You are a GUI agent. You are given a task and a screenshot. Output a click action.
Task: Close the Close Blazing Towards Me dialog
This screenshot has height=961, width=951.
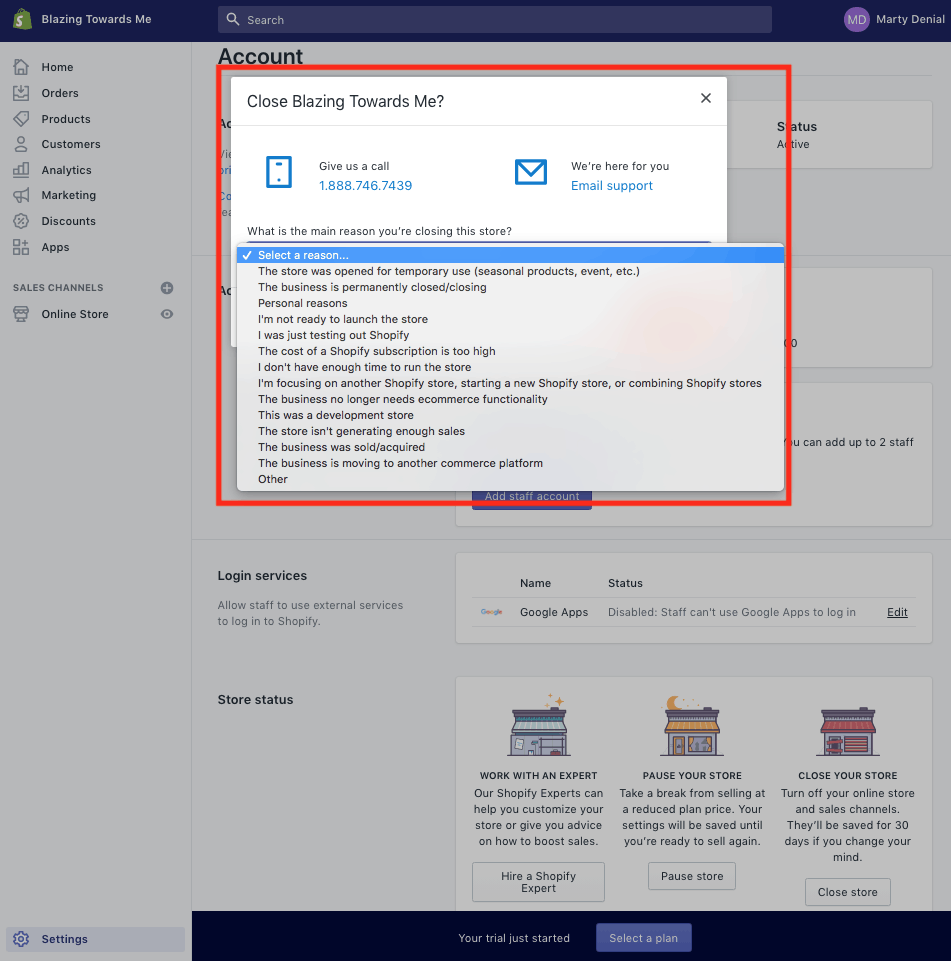click(x=706, y=98)
